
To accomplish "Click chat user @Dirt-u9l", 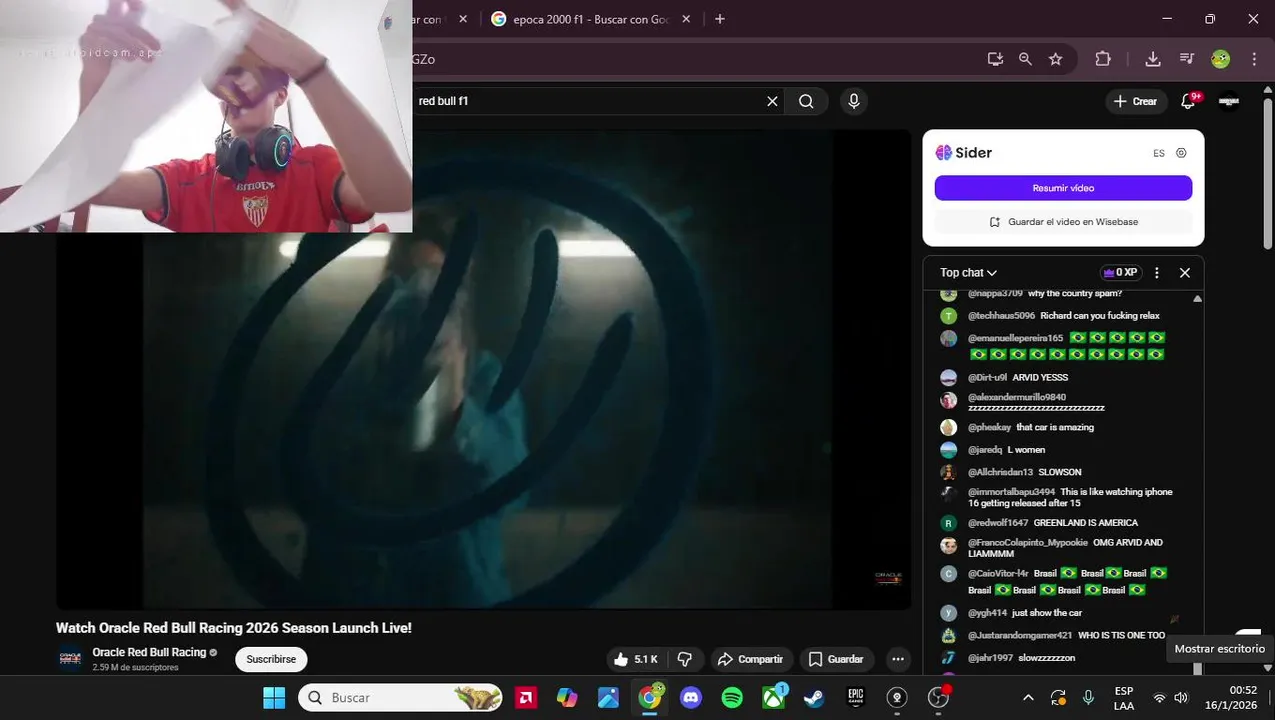I will point(987,378).
